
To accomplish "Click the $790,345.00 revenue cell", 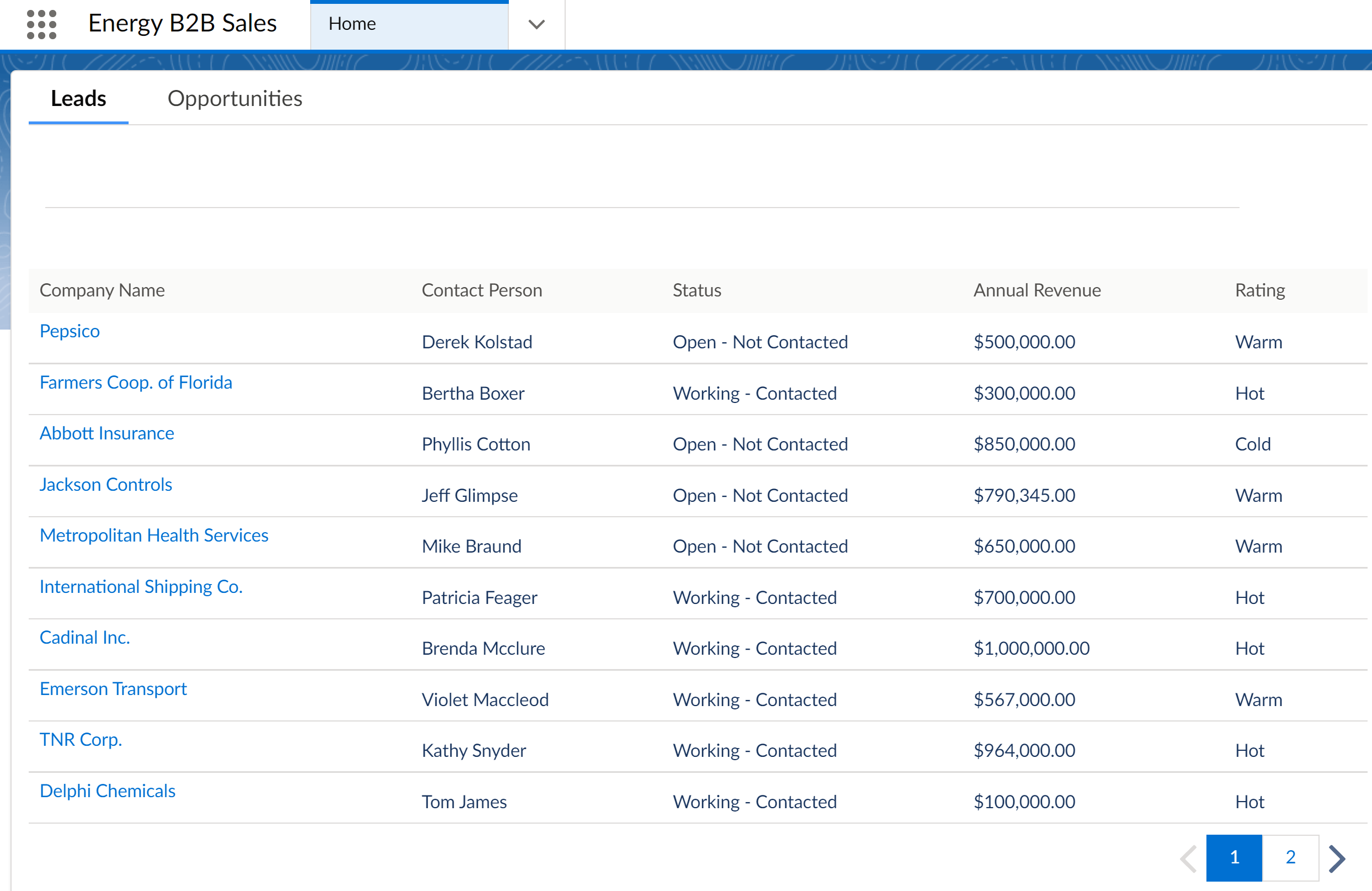I will point(1024,495).
